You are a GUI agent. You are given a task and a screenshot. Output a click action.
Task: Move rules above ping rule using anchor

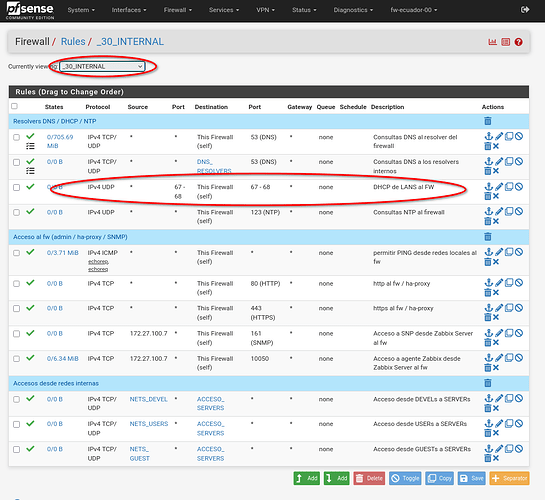[489, 252]
